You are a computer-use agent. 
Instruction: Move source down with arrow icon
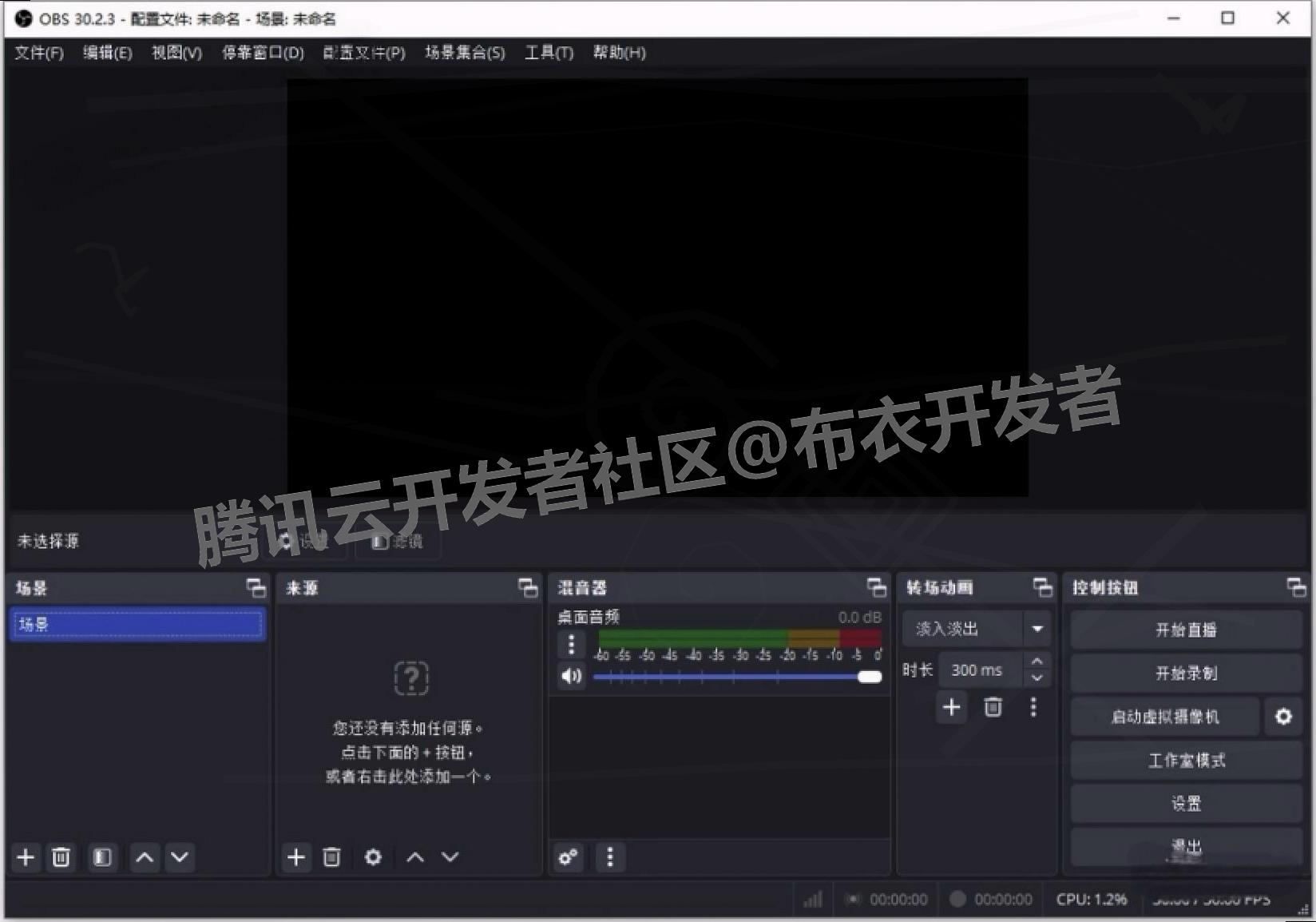pos(450,857)
